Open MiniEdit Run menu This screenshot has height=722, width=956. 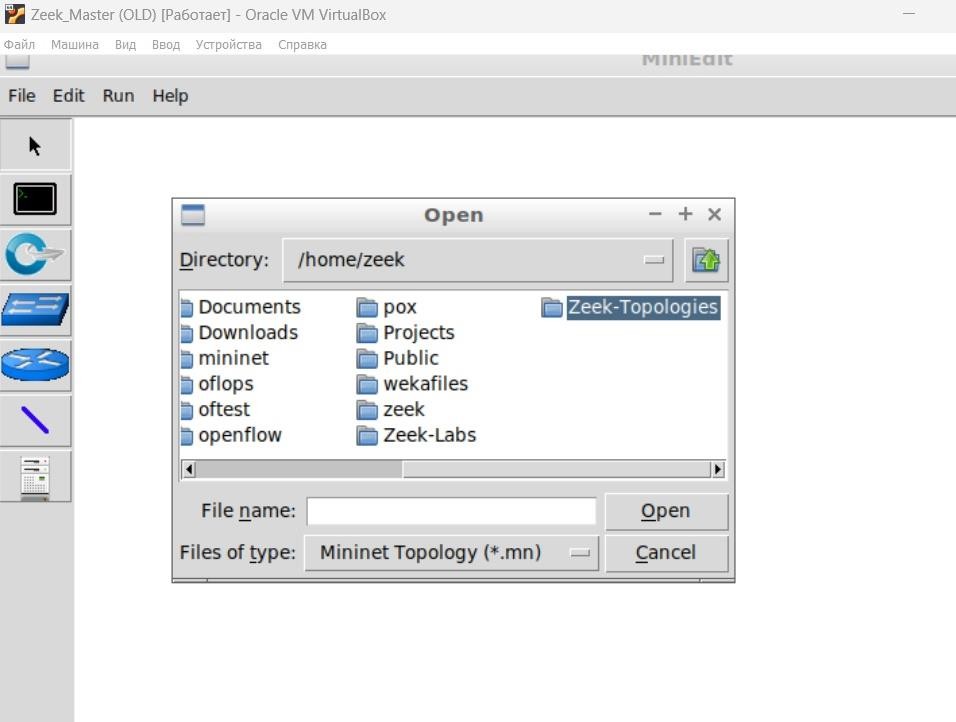point(118,96)
